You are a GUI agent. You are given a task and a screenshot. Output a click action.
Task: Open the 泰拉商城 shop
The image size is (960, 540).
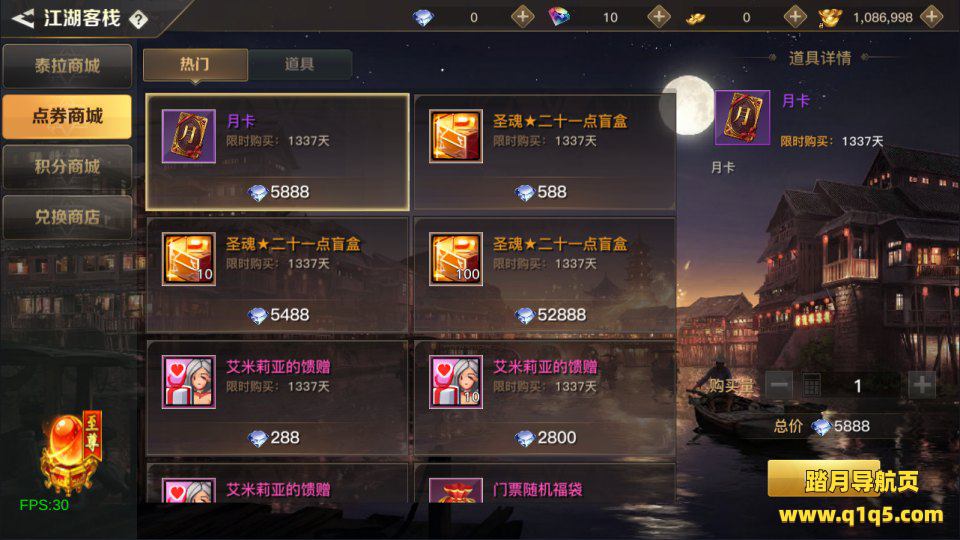tap(67, 66)
